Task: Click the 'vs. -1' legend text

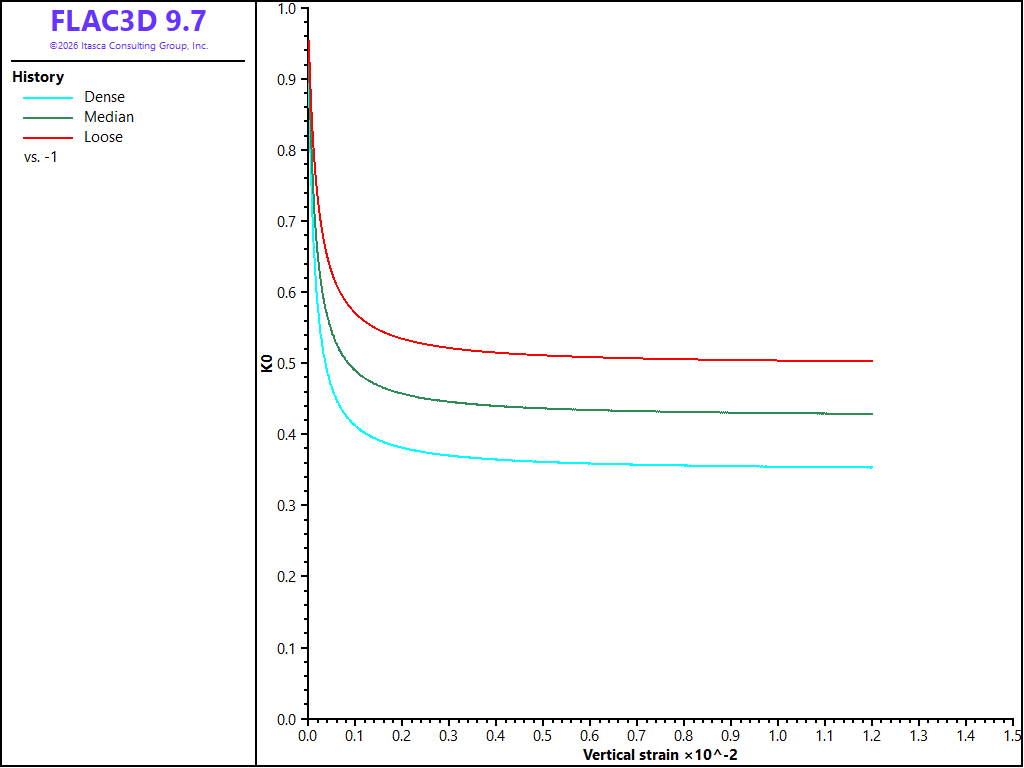Action: pyautogui.click(x=40, y=157)
